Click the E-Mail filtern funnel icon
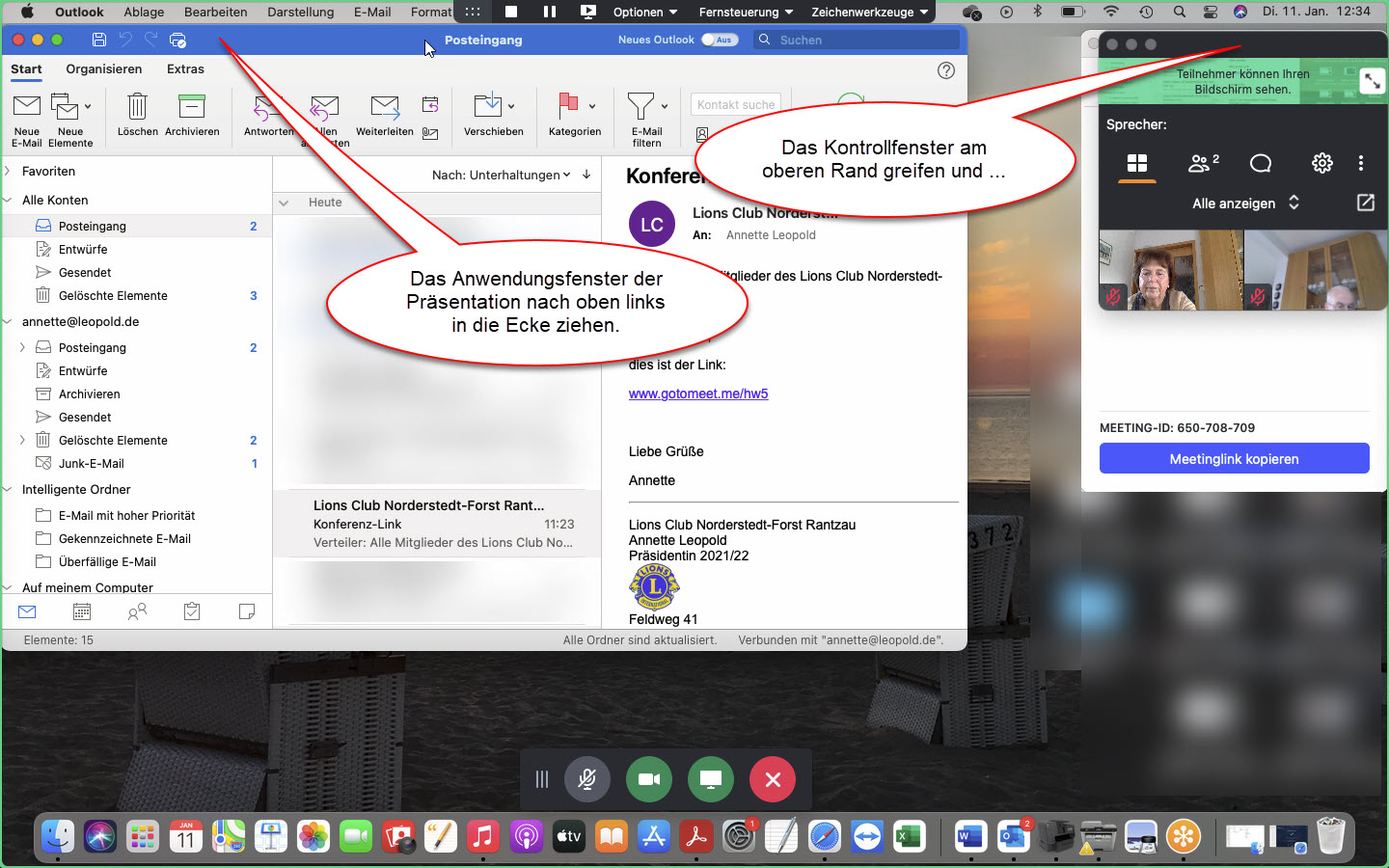Screen dimensions: 1389x868 click(640, 105)
